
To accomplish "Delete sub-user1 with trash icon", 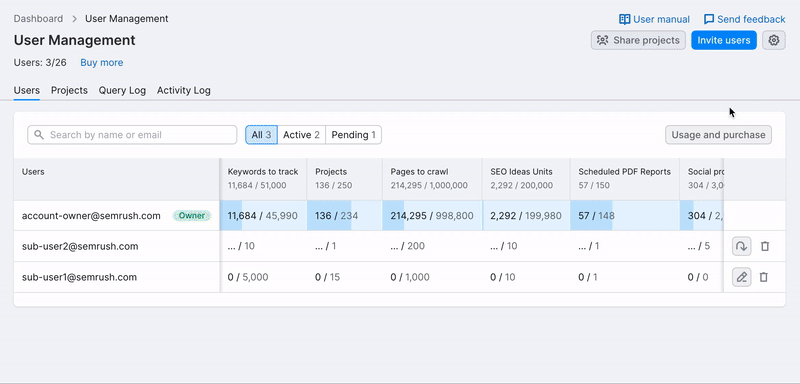I will pos(764,277).
